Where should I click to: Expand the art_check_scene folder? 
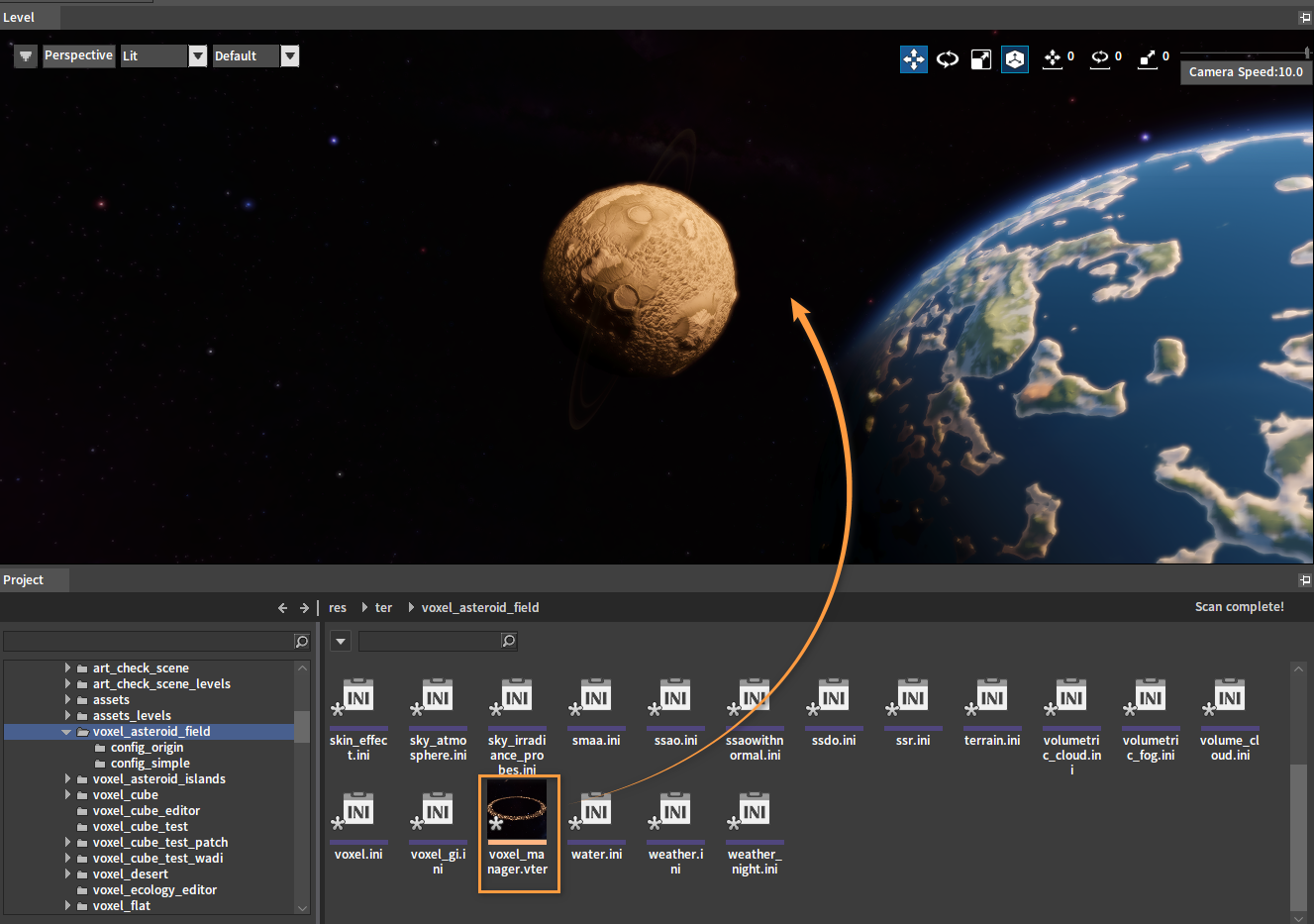click(x=67, y=667)
